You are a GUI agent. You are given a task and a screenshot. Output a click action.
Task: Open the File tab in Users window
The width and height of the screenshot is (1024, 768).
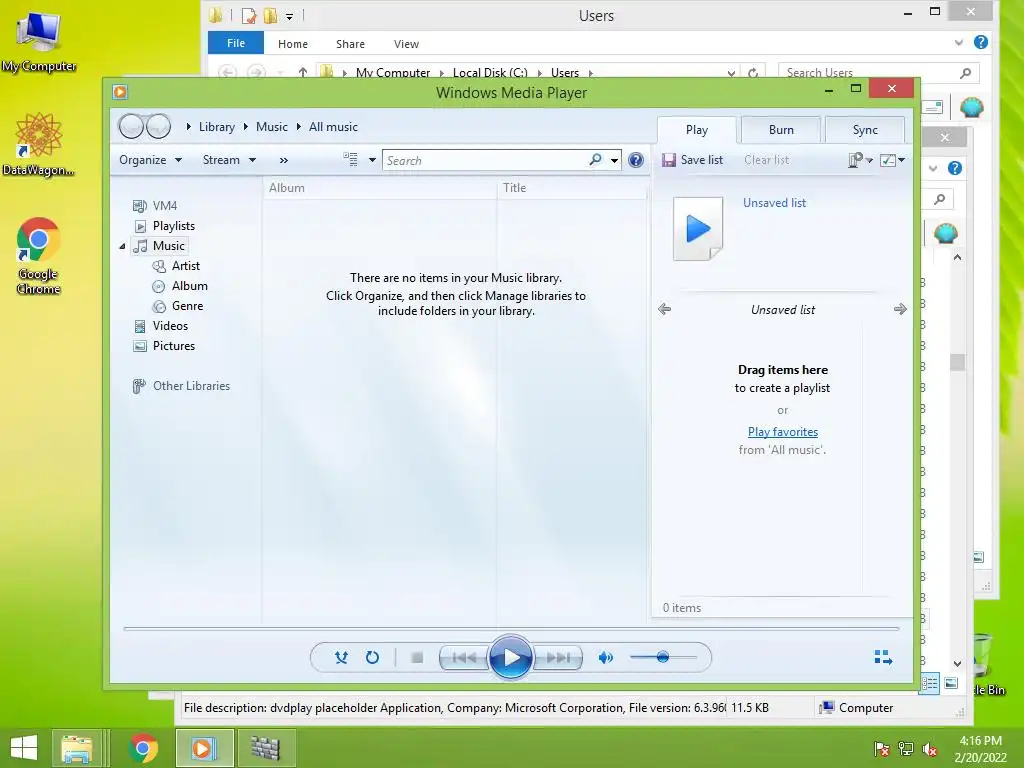236,43
